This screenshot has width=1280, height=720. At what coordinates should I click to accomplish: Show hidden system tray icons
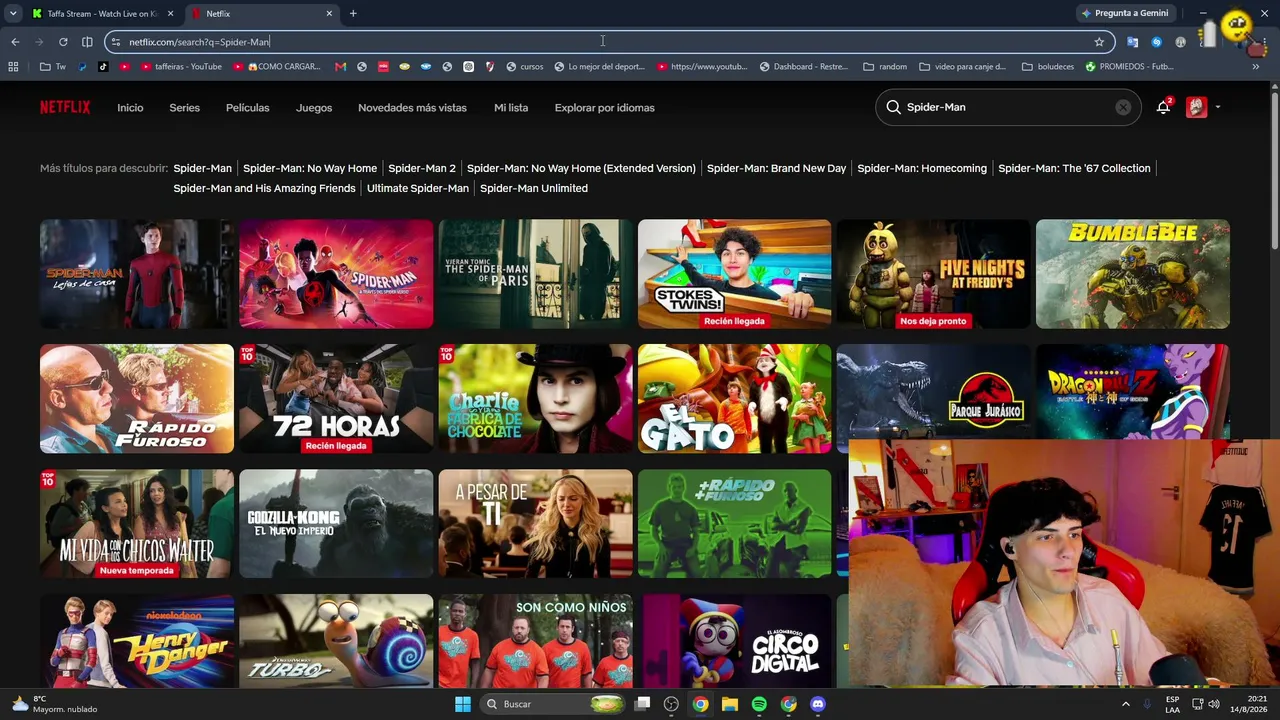coord(1126,704)
